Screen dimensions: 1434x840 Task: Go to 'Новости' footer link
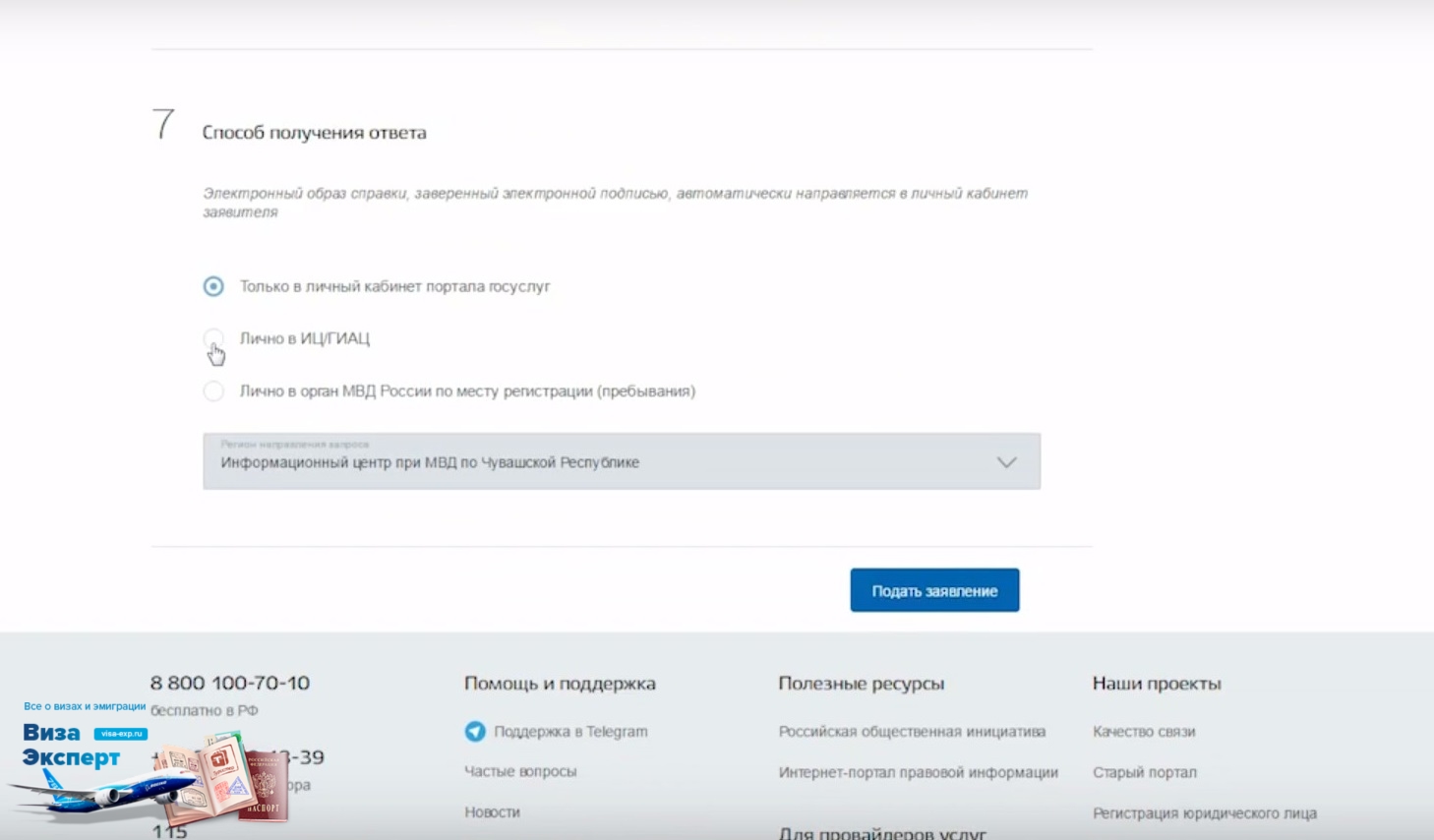pos(492,812)
